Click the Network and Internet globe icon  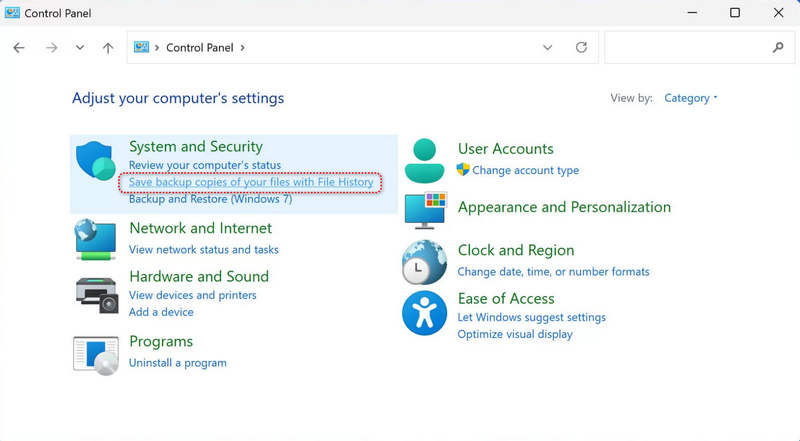(x=95, y=239)
